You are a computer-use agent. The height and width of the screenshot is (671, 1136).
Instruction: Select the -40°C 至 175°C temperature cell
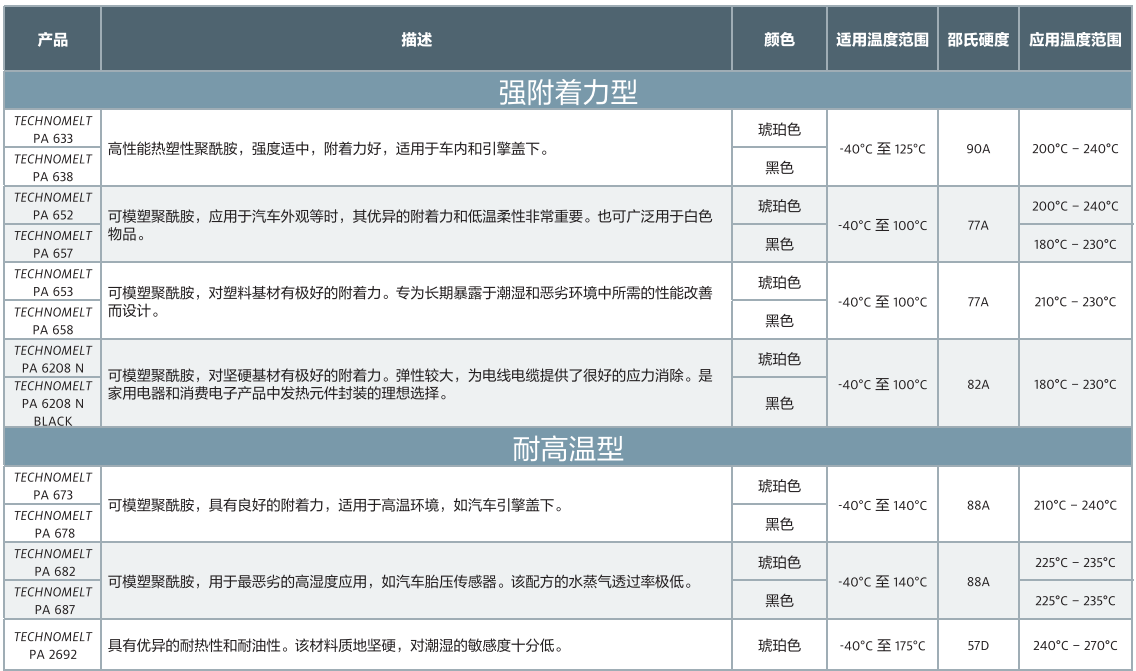pos(882,645)
